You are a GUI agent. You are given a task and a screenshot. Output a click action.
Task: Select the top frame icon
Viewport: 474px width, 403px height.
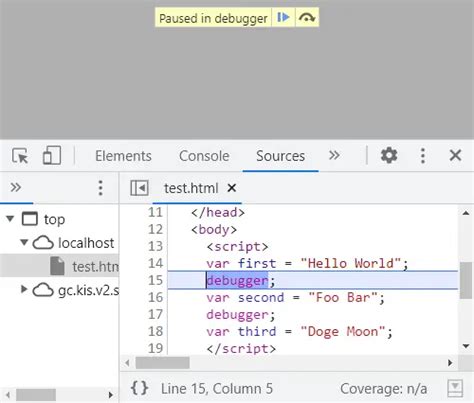(30, 219)
